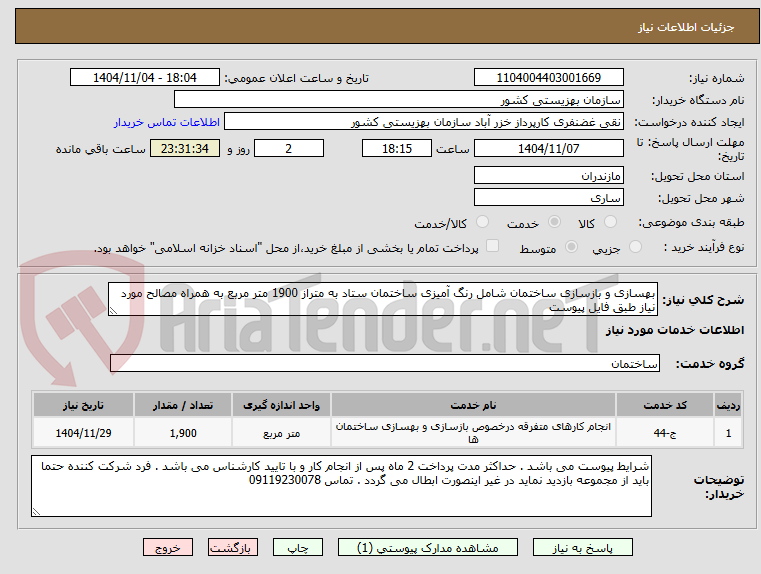Select the جزیی purchase type radio

click(x=635, y=246)
